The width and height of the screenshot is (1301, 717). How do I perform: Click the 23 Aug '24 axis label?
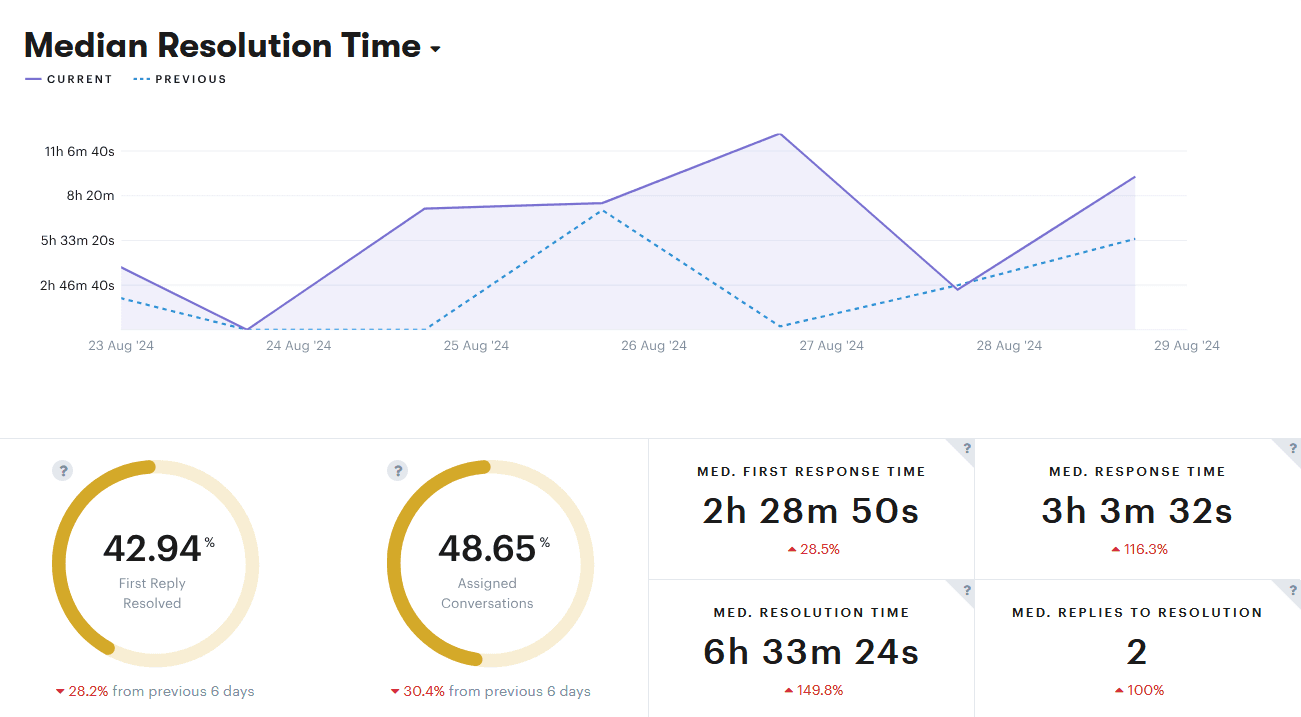(x=121, y=345)
